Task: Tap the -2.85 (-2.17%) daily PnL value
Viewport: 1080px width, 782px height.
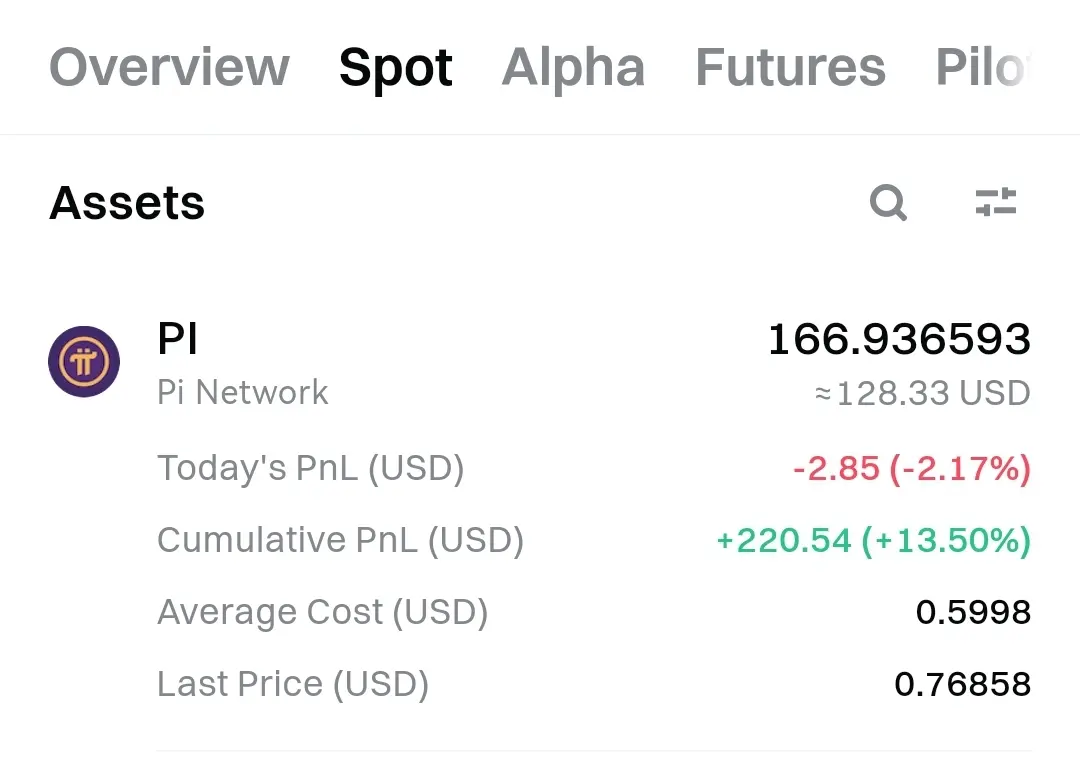Action: point(911,469)
